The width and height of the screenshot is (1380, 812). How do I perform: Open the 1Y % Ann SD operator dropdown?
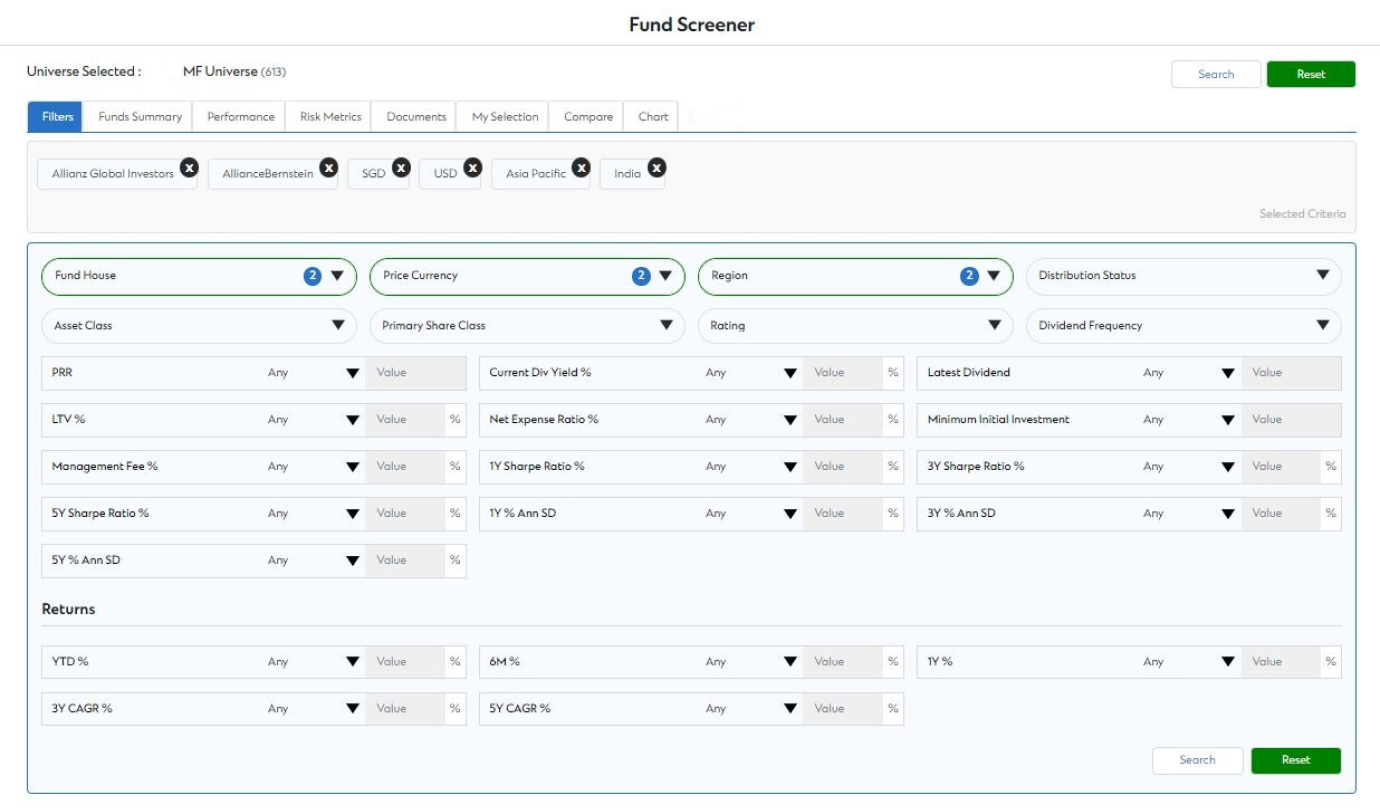pos(750,514)
